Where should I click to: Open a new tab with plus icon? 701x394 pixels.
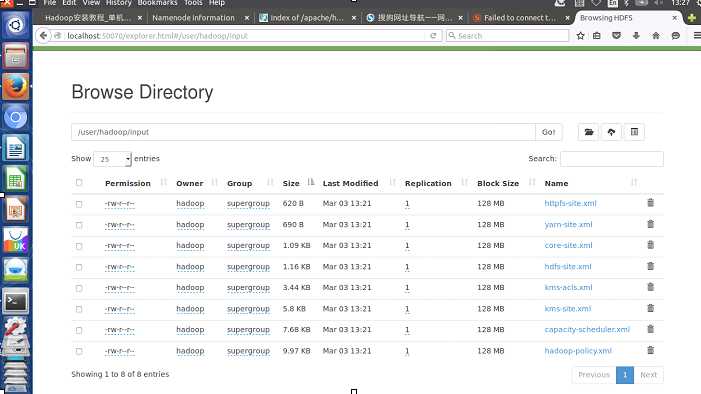pos(692,18)
